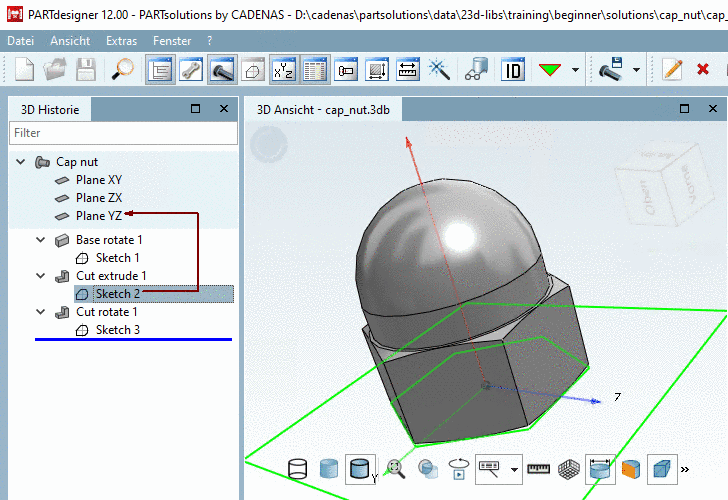The image size is (728, 500).
Task: Open the Ansicht menu
Action: coord(70,41)
